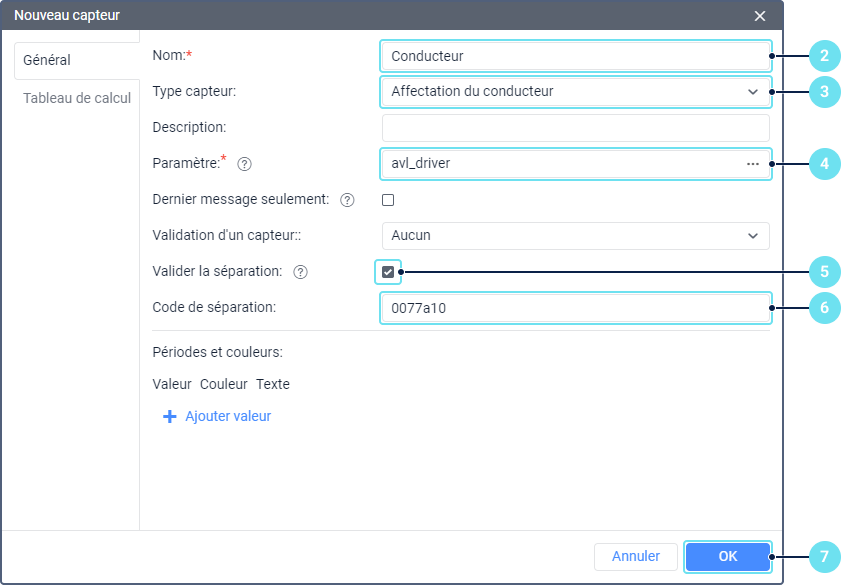Click the numbered callout marker 7
841x585 pixels.
tap(824, 556)
